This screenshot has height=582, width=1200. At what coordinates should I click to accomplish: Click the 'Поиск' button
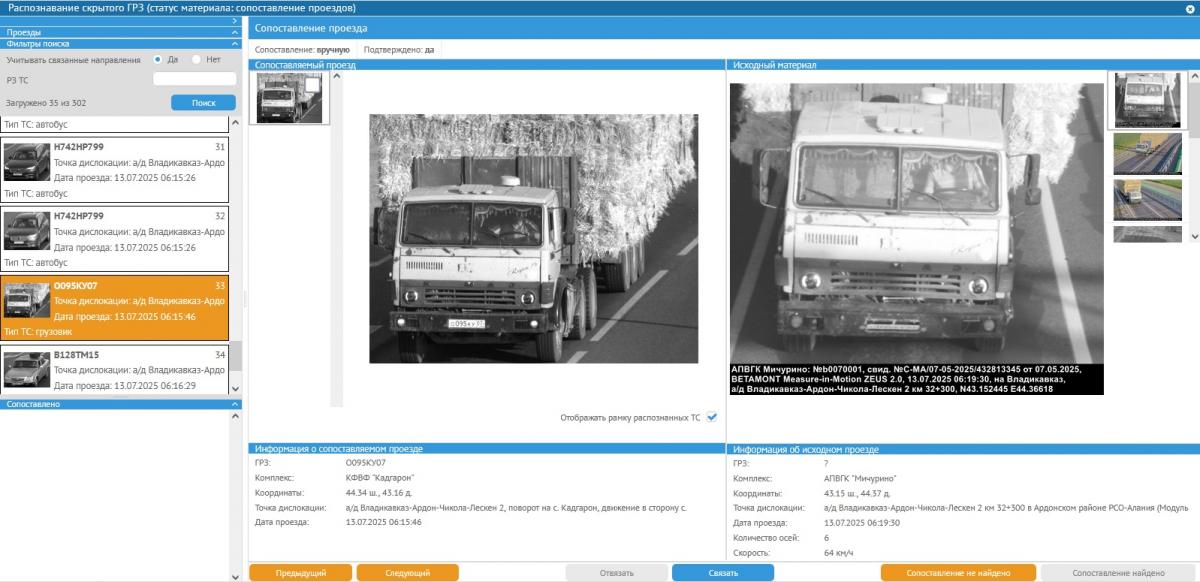pyautogui.click(x=203, y=103)
